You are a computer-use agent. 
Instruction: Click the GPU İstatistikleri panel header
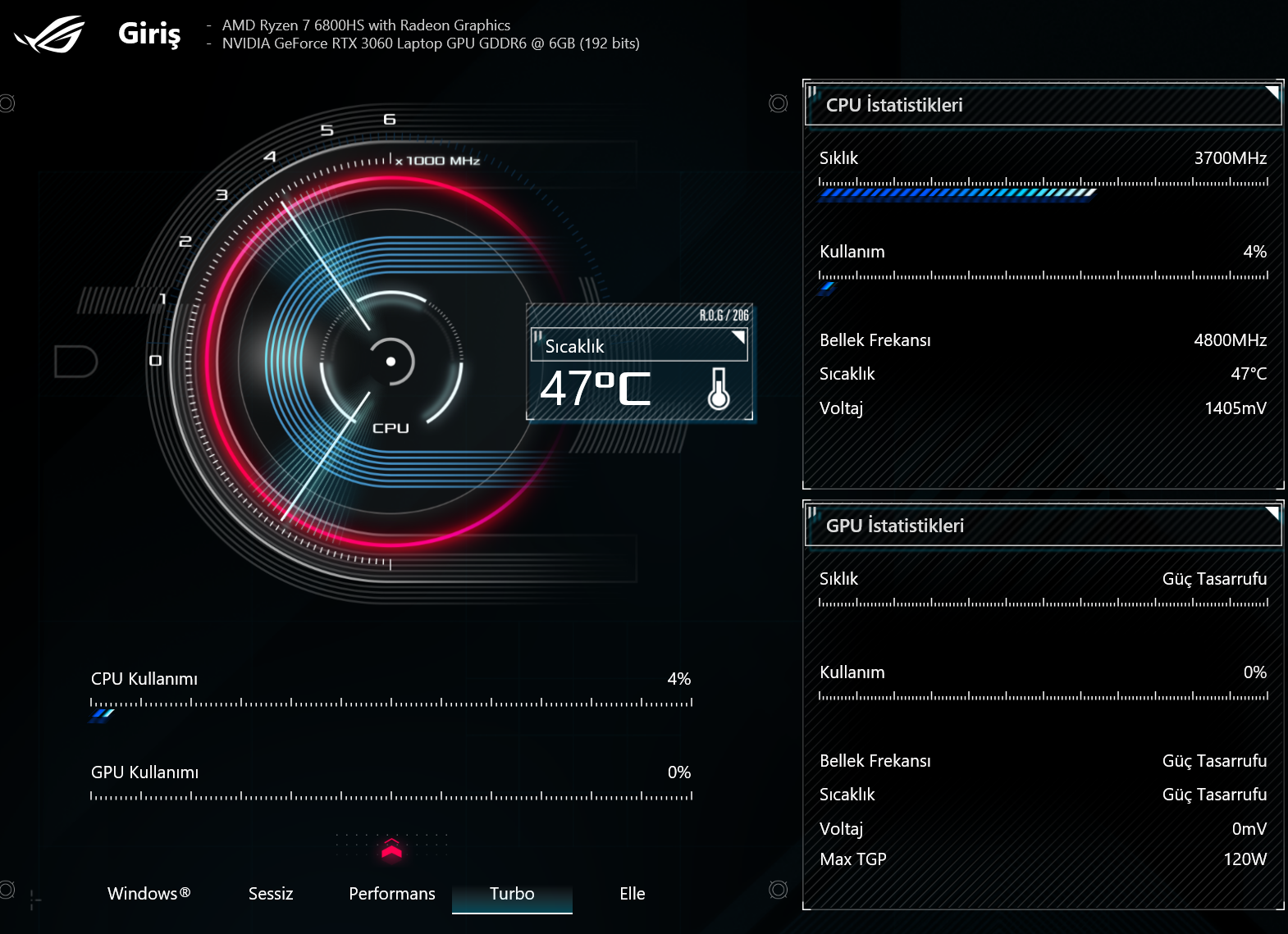(1044, 525)
